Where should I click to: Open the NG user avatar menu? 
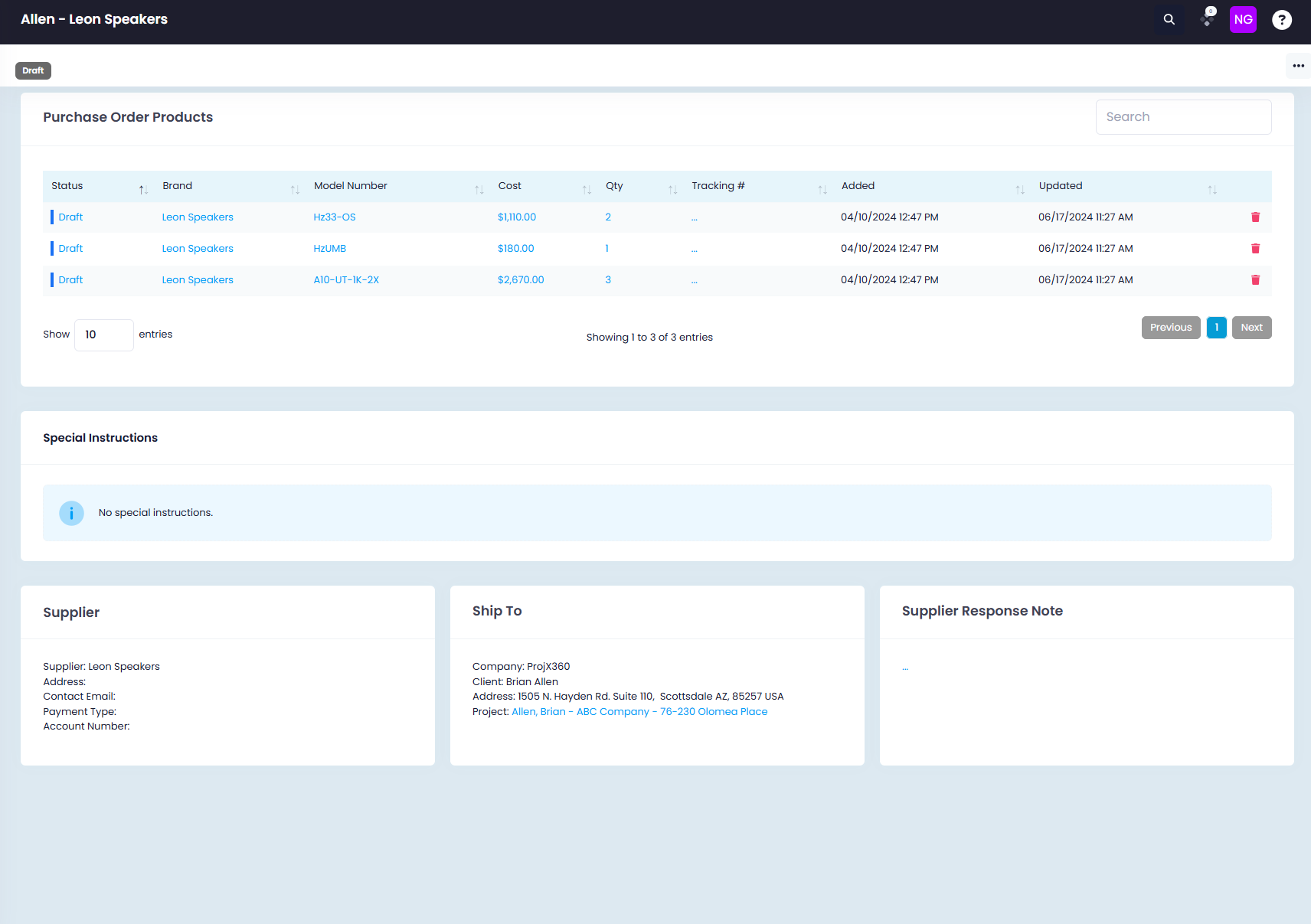(1243, 20)
